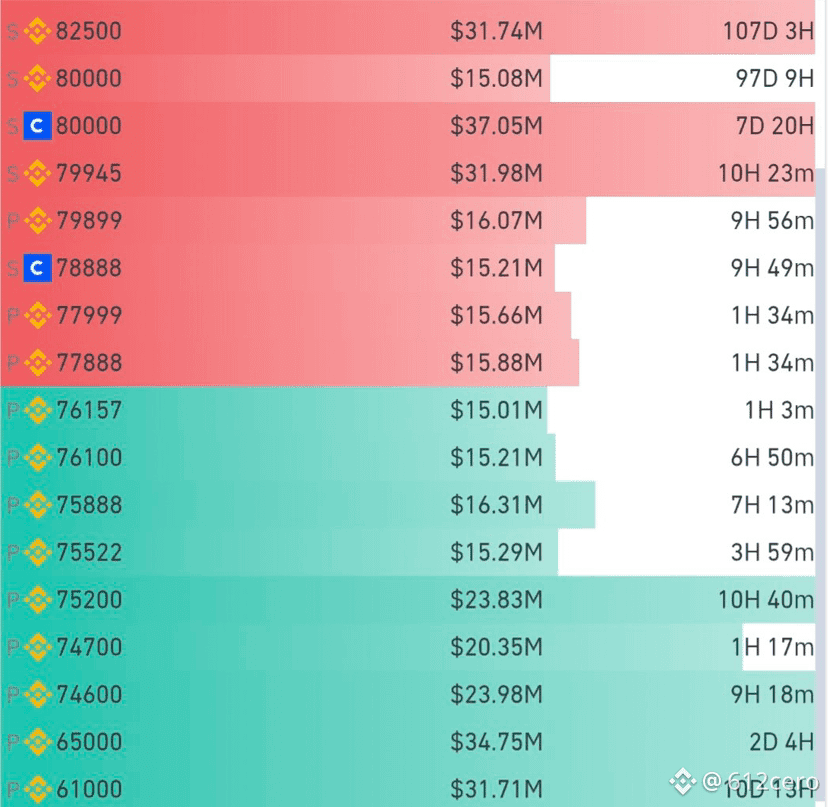
Task: Select price 76157
Action: [89, 411]
